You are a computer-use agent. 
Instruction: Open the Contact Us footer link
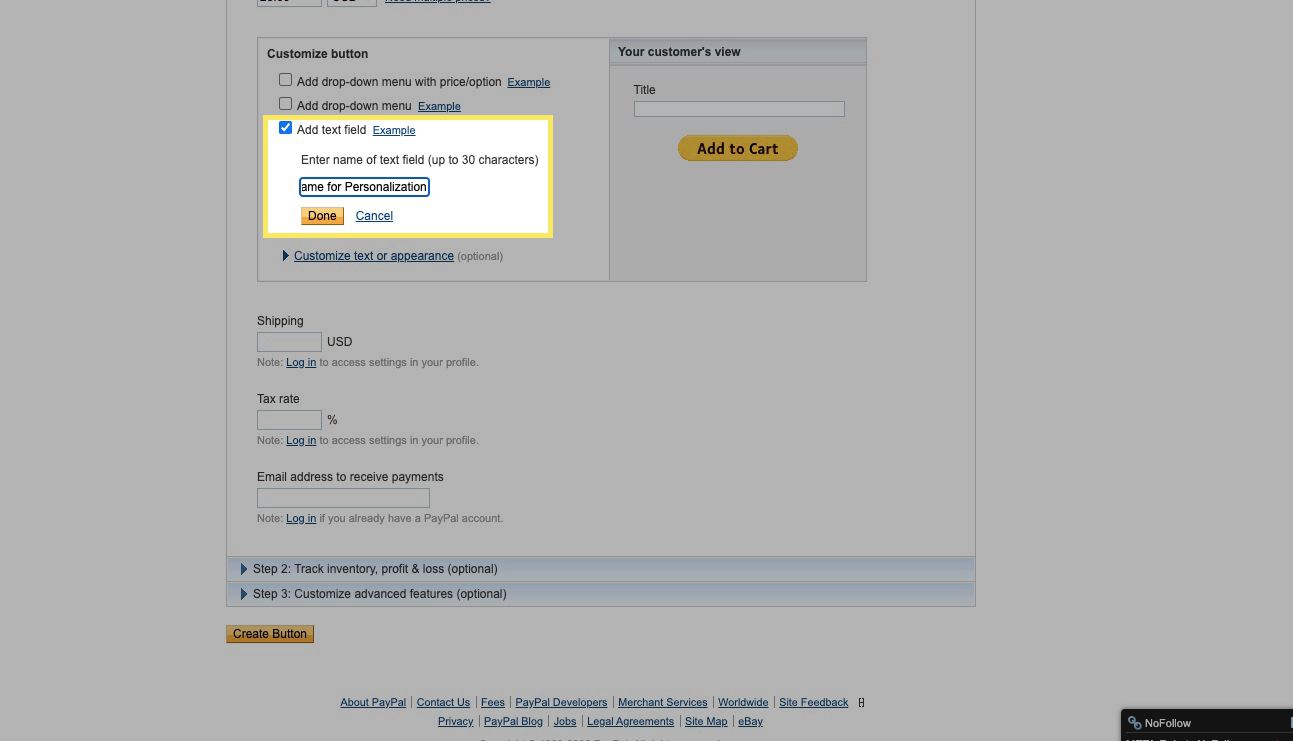tap(443, 703)
